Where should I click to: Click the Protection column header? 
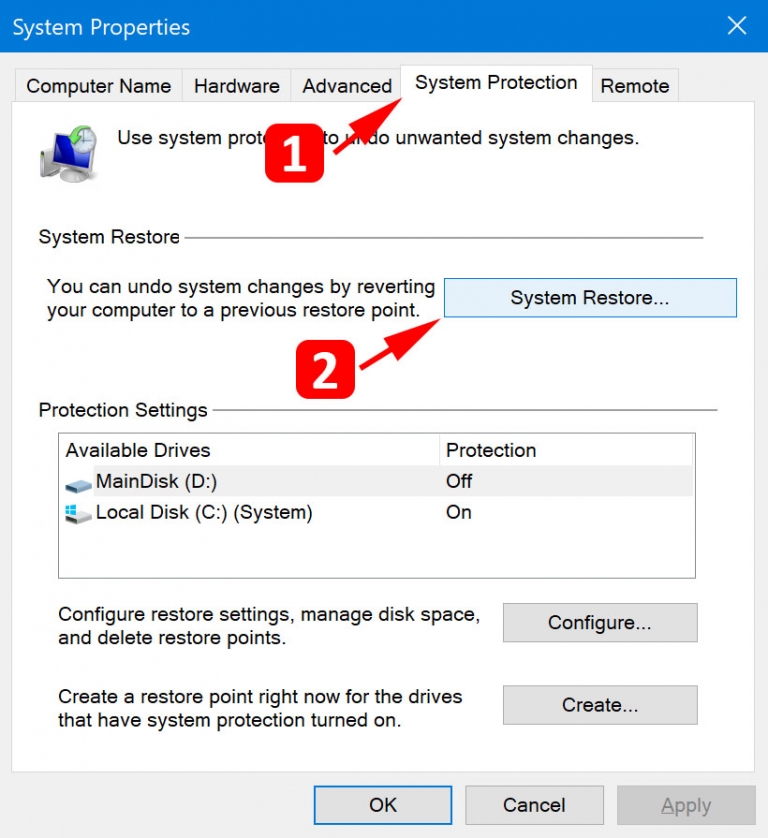pos(491,450)
